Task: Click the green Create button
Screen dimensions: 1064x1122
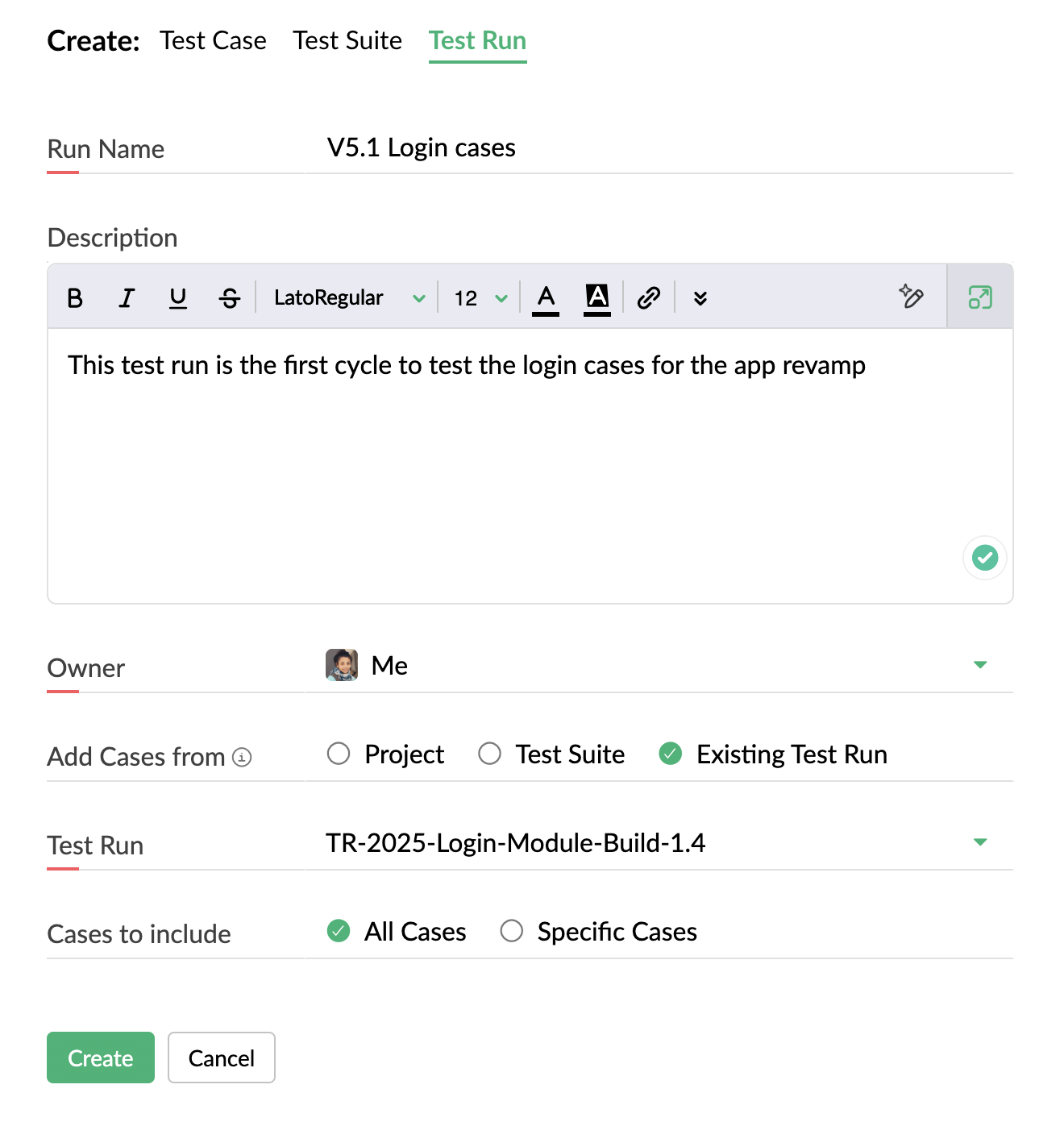Action: pos(101,1058)
